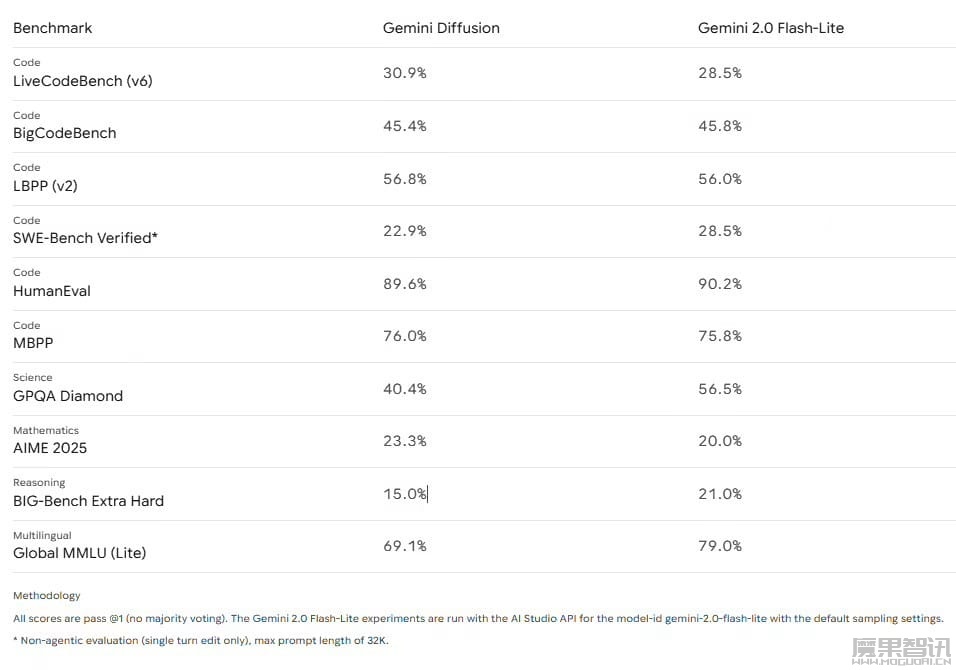Select the GPQA Diamond row label

click(x=68, y=396)
